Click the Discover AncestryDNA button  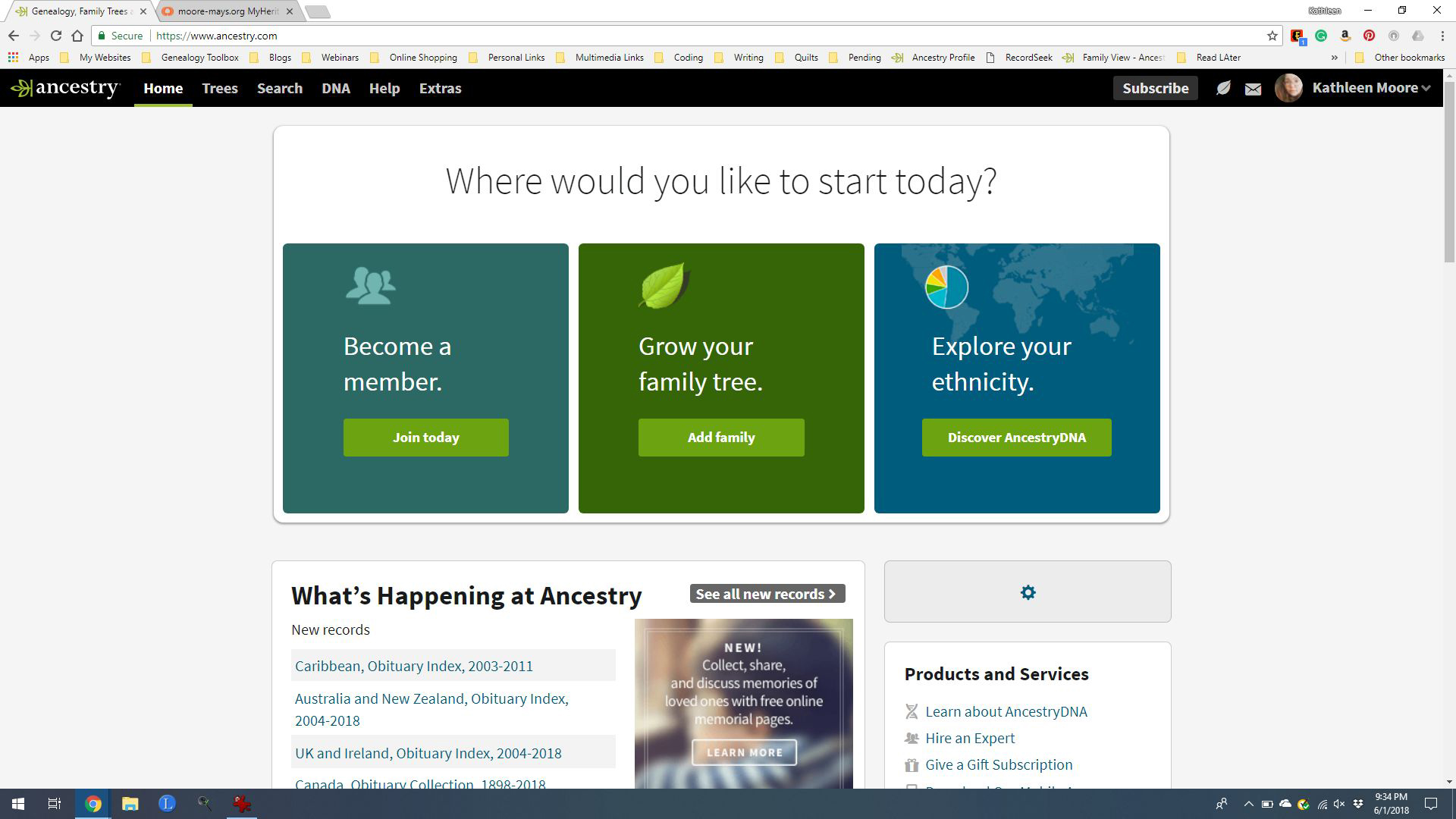(x=1017, y=437)
